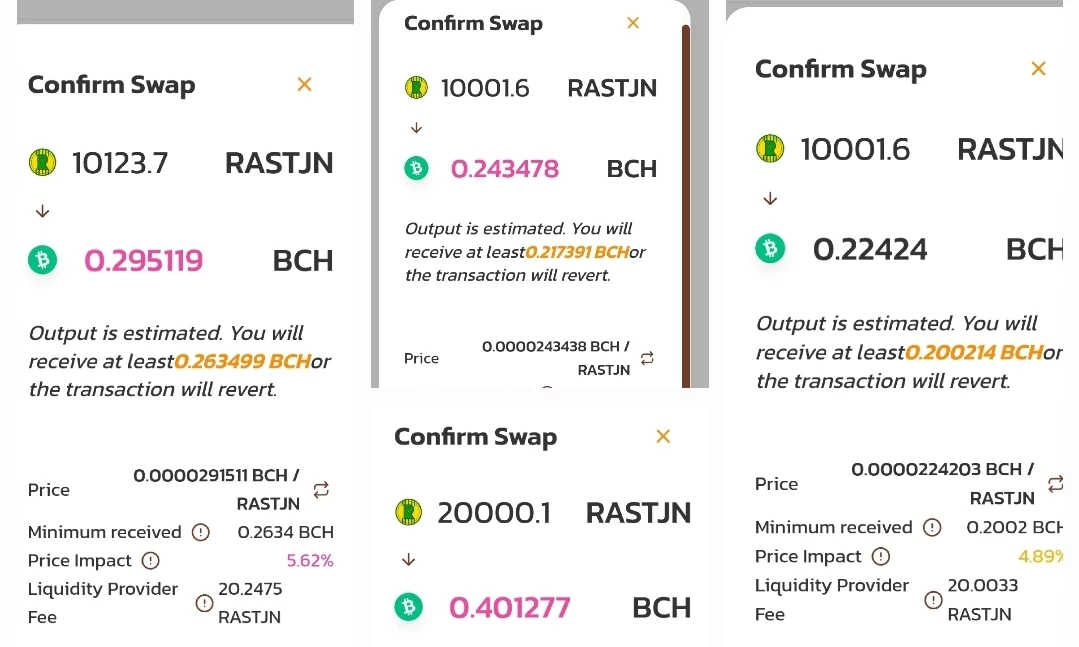1079x647 pixels.
Task: Click the Liquidity Provider Fee info icon for 20.0033
Action: click(x=933, y=600)
